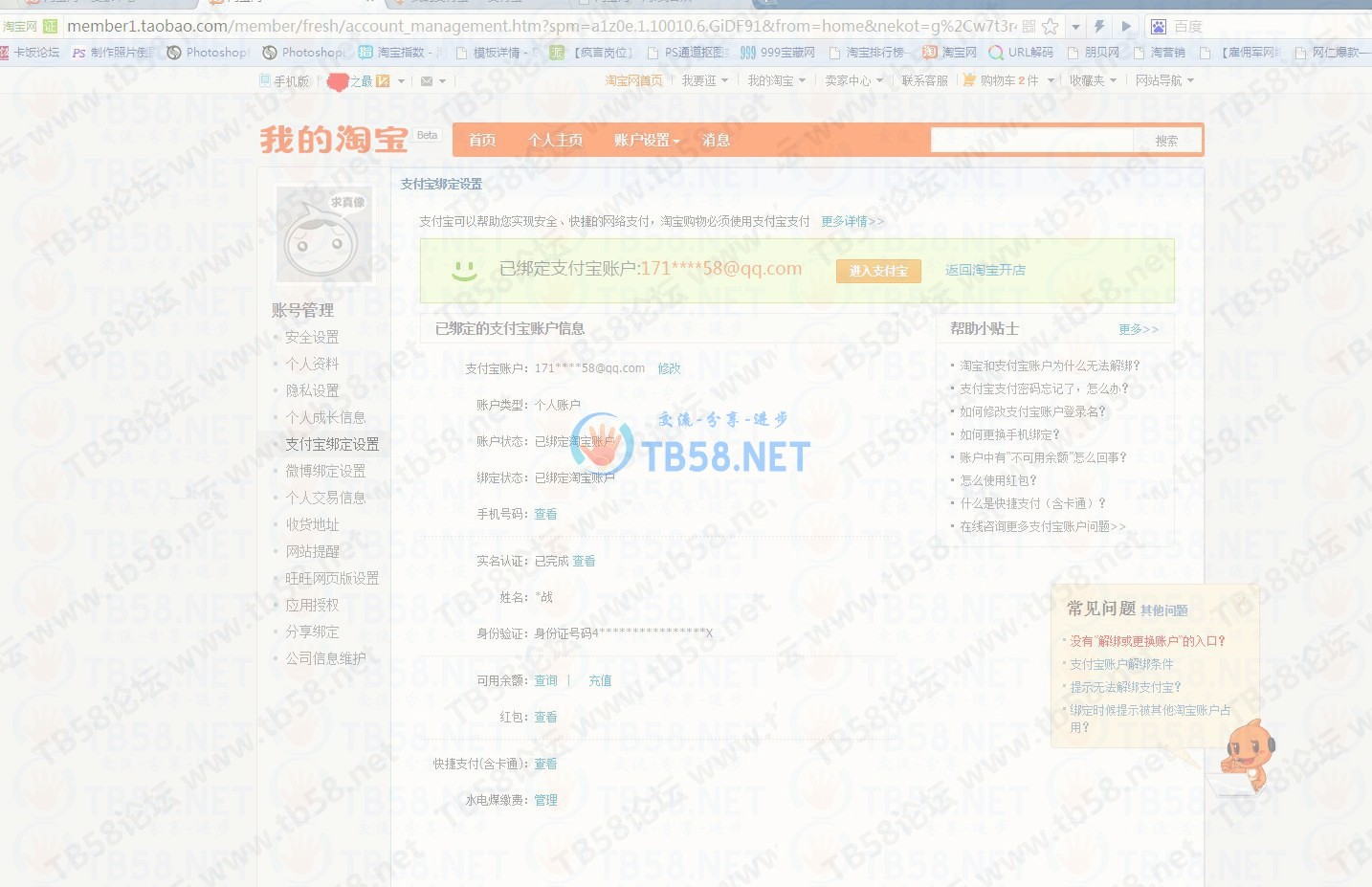Expand the 我的淘宝 top bar dropdown
The height and width of the screenshot is (887, 1372).
pyautogui.click(x=777, y=80)
